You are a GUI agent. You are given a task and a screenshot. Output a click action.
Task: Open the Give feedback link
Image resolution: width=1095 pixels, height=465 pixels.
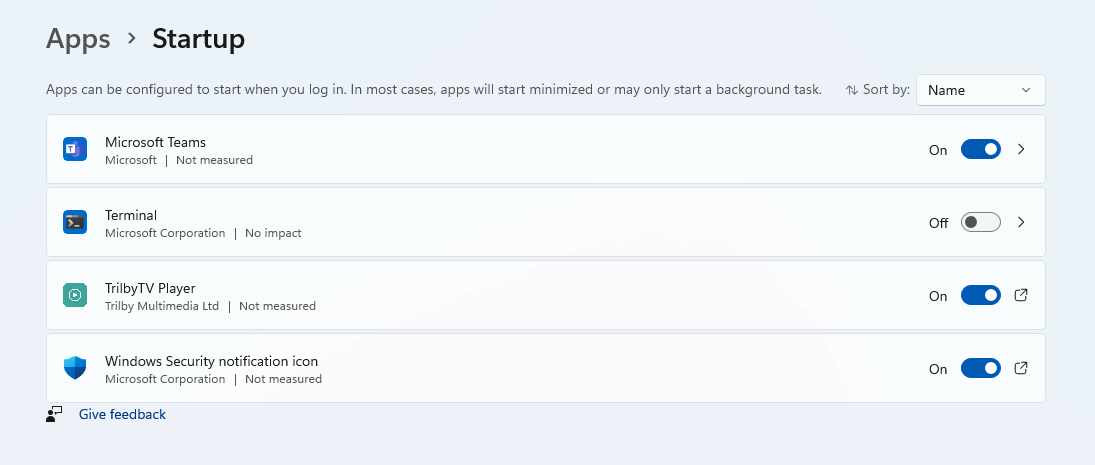click(122, 414)
